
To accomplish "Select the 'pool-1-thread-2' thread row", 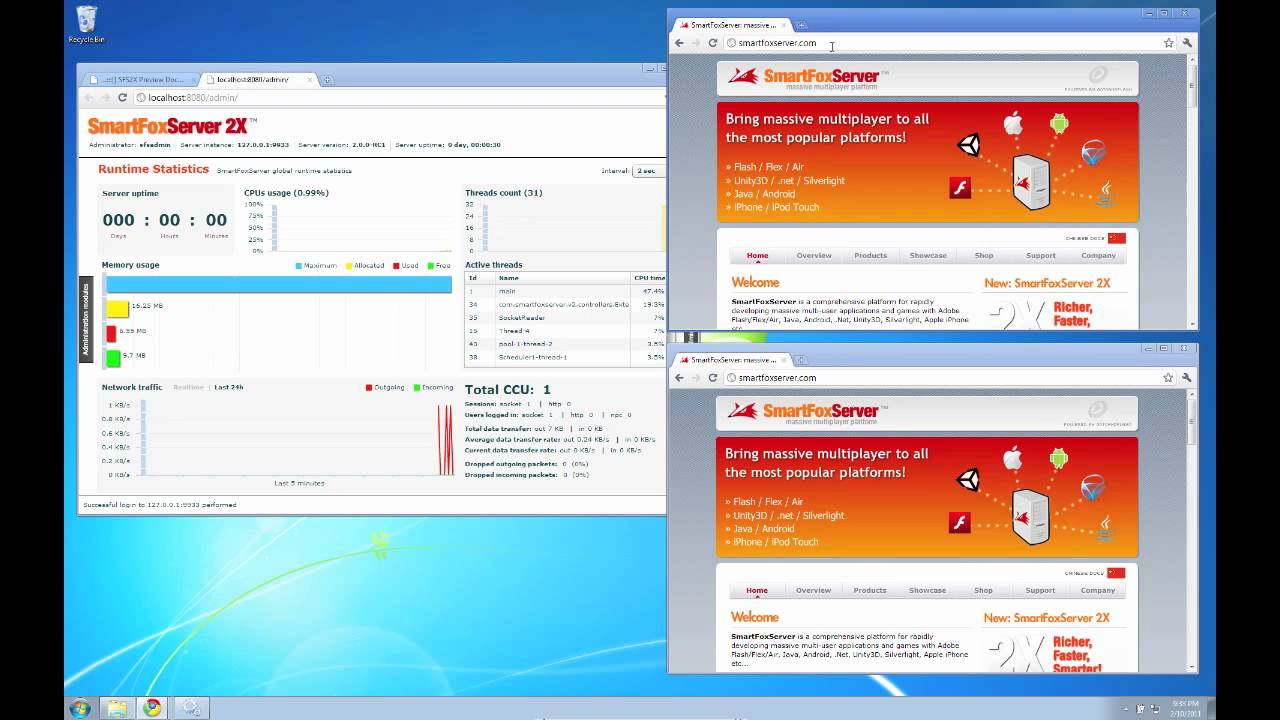I will tap(565, 343).
